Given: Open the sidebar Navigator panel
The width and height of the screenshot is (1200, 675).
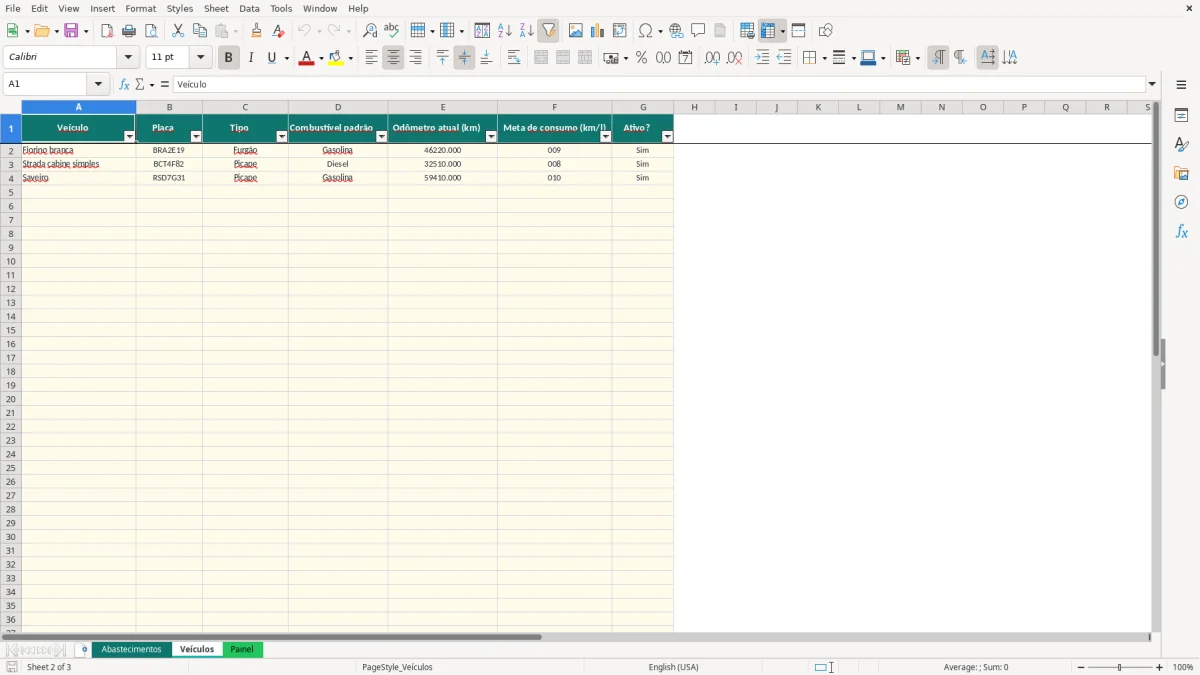Looking at the screenshot, I should tap(1181, 202).
